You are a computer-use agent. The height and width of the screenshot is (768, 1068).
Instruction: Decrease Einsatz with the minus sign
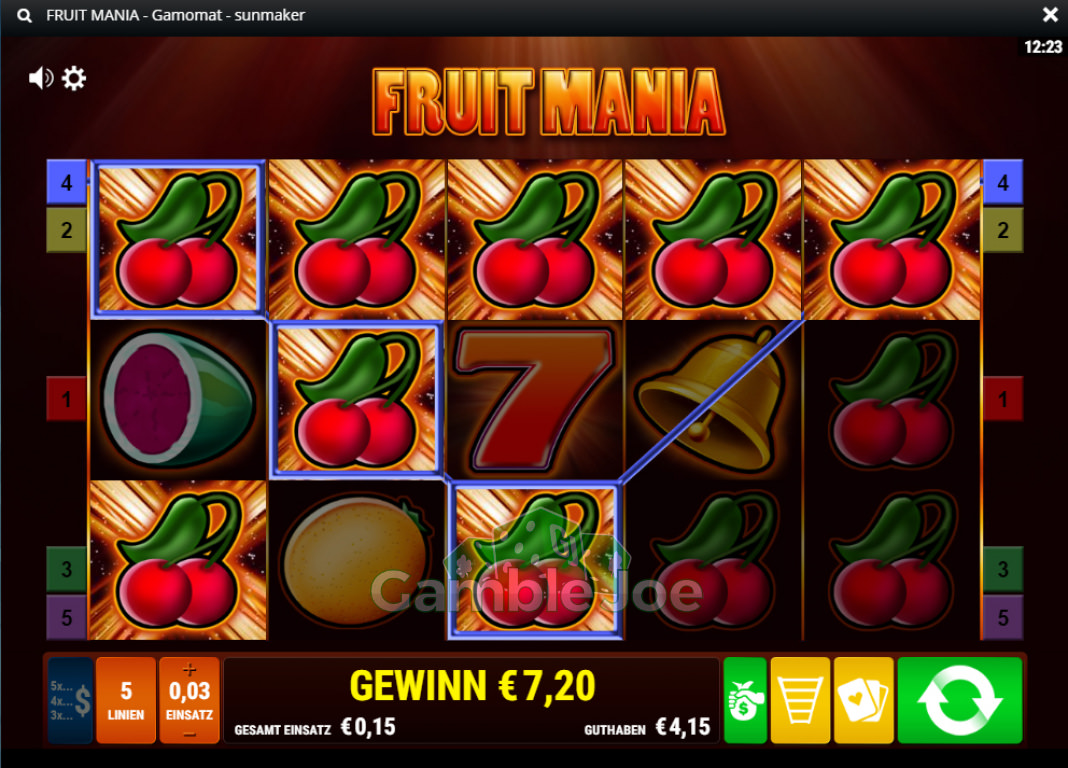(x=189, y=735)
